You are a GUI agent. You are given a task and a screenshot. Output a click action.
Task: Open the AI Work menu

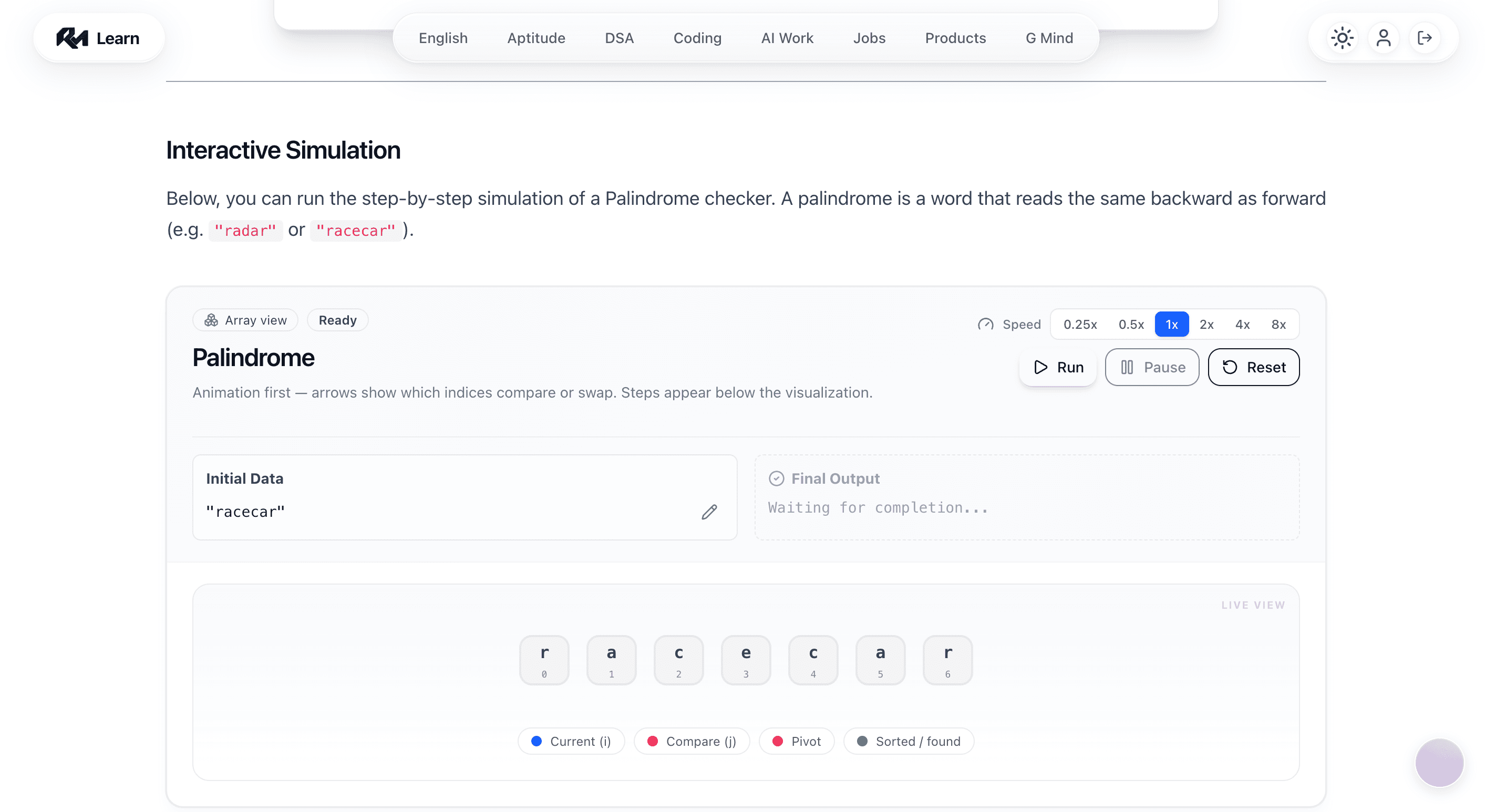[787, 38]
